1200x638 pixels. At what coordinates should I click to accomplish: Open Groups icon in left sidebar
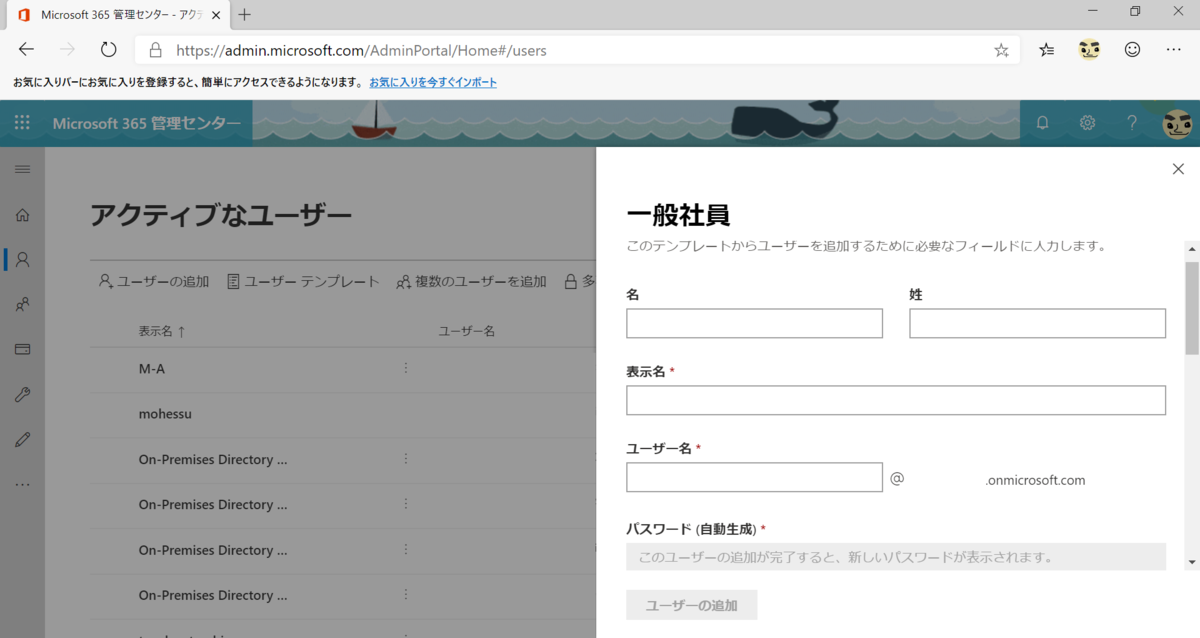coord(22,305)
